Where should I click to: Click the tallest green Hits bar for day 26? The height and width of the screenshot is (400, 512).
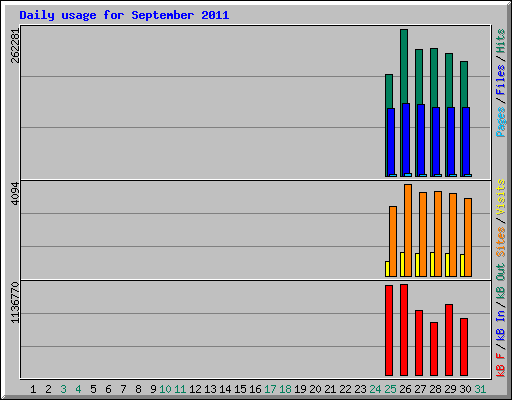[x=404, y=66]
